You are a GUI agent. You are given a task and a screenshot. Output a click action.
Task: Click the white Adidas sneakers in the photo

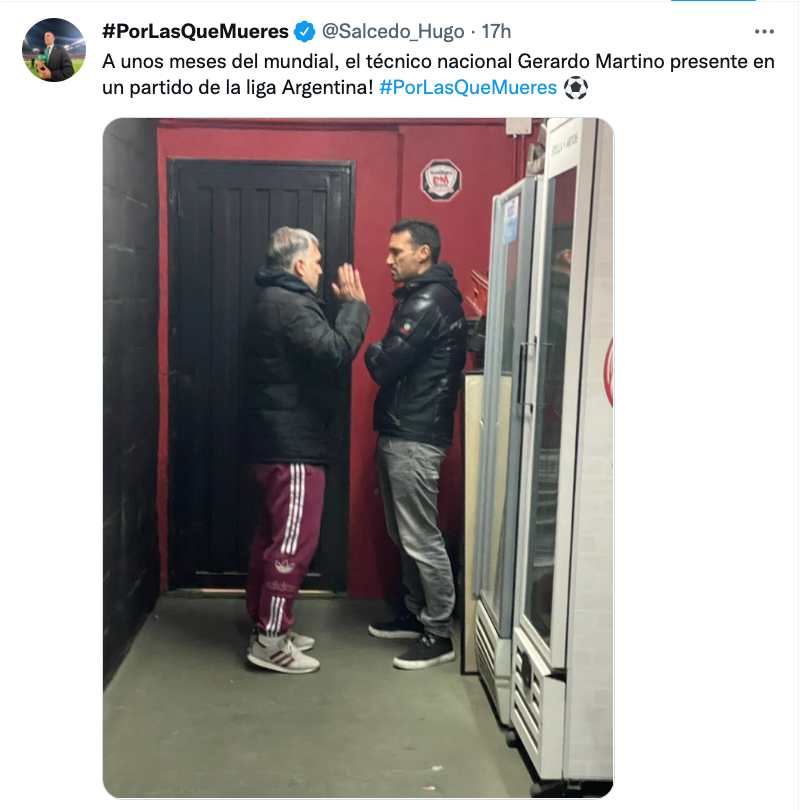coord(282,652)
